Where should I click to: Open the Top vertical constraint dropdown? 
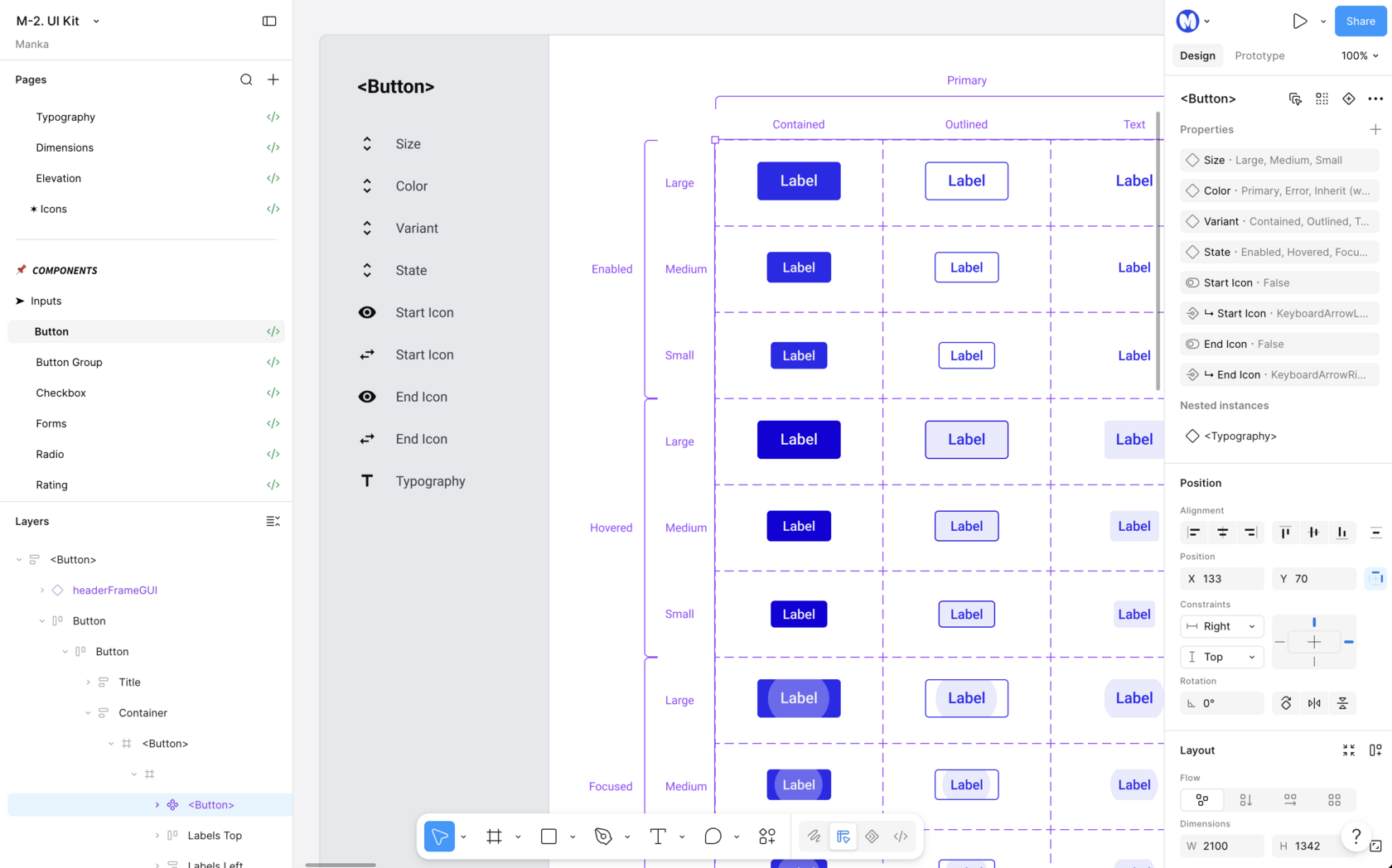[x=1222, y=657]
